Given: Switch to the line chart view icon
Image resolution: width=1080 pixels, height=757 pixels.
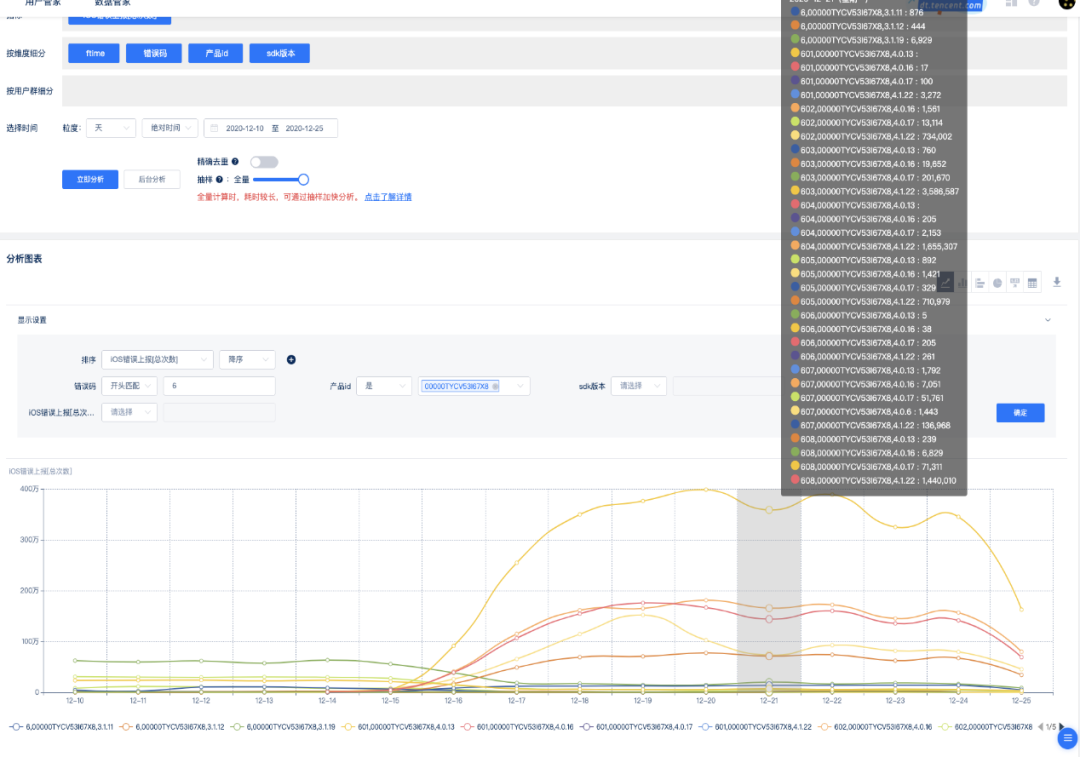Looking at the screenshot, I should tap(945, 282).
